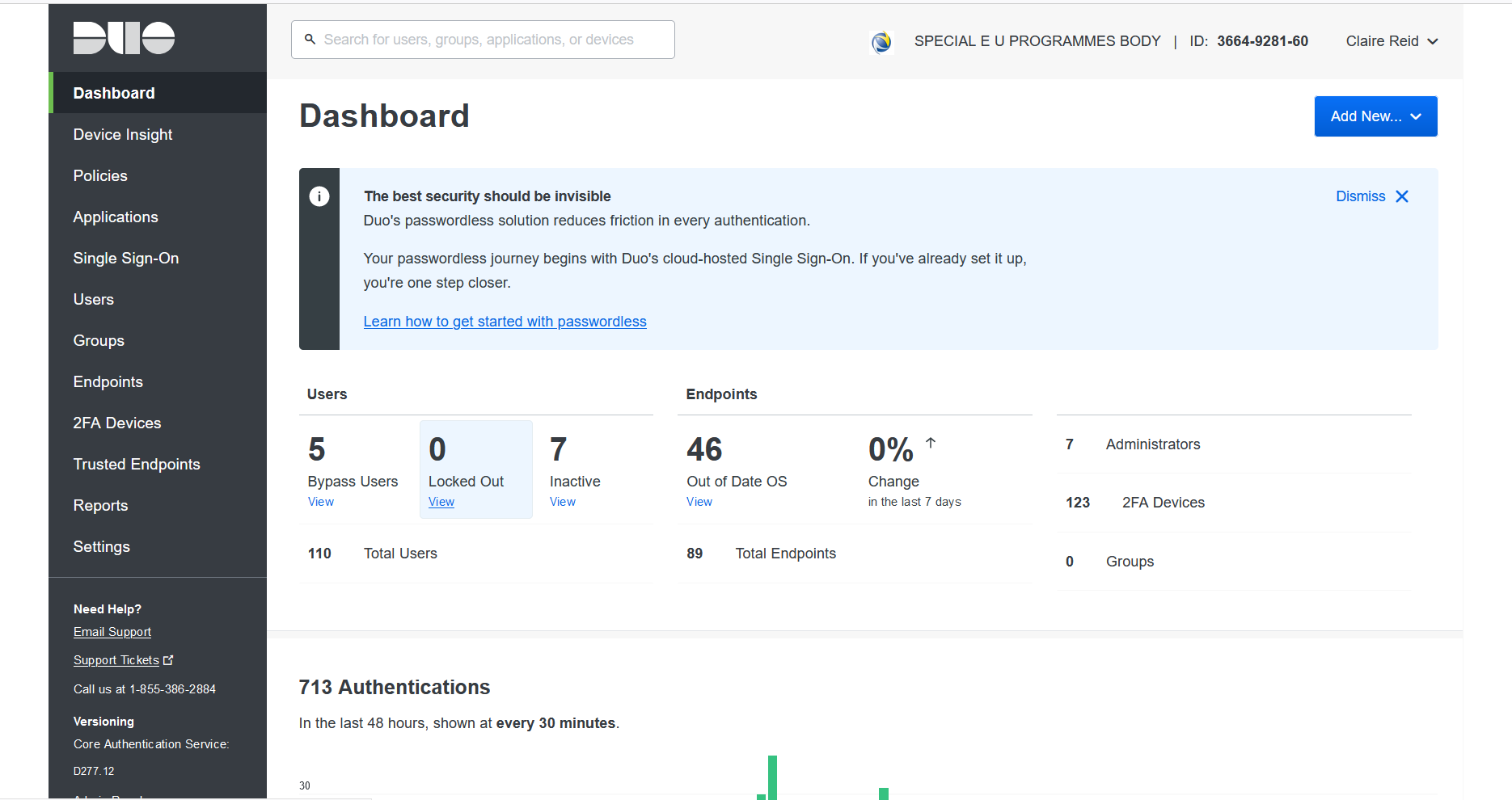Click the account ID 3664-9281-60

coord(1262,41)
